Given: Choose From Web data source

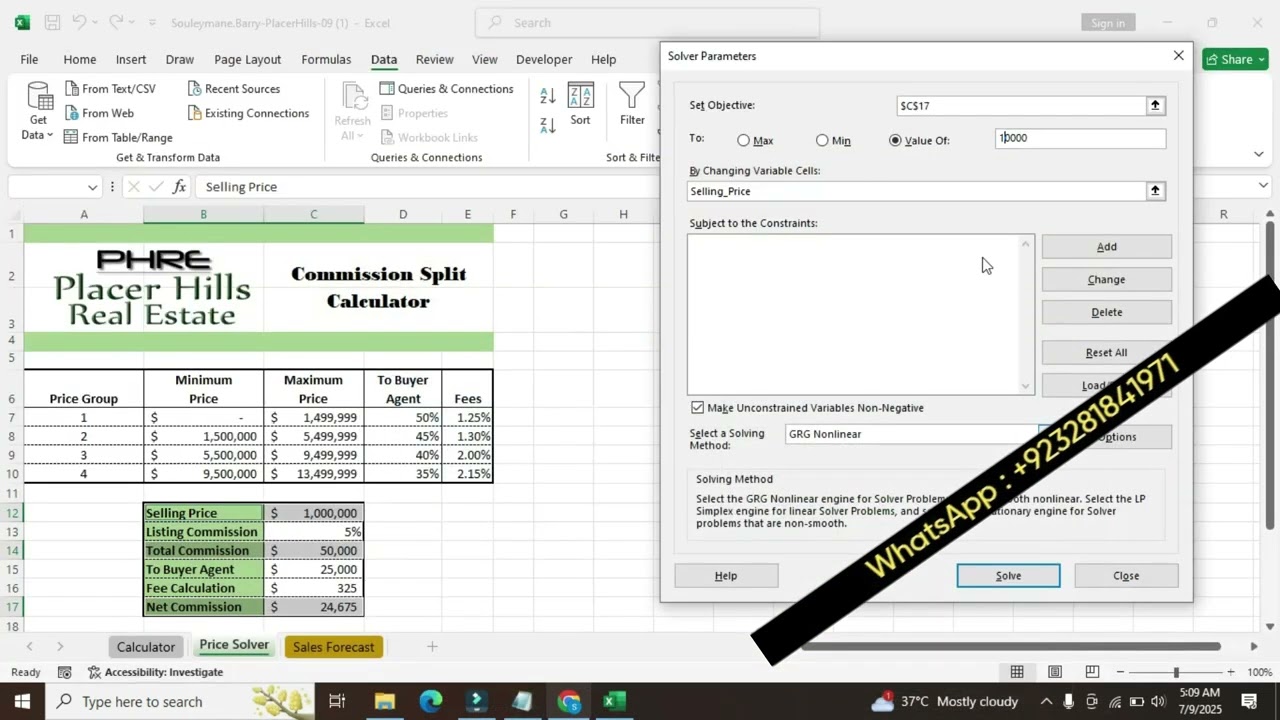Looking at the screenshot, I should [98, 113].
